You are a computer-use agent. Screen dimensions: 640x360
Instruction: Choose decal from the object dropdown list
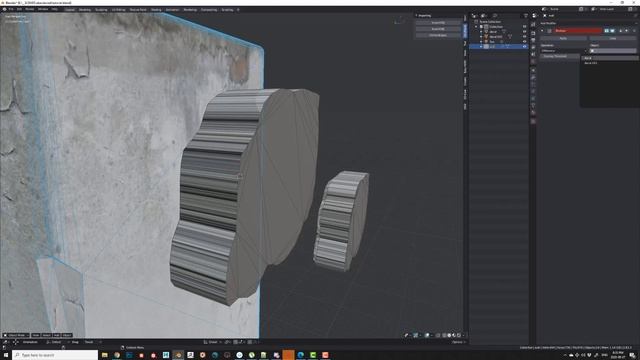(610, 58)
